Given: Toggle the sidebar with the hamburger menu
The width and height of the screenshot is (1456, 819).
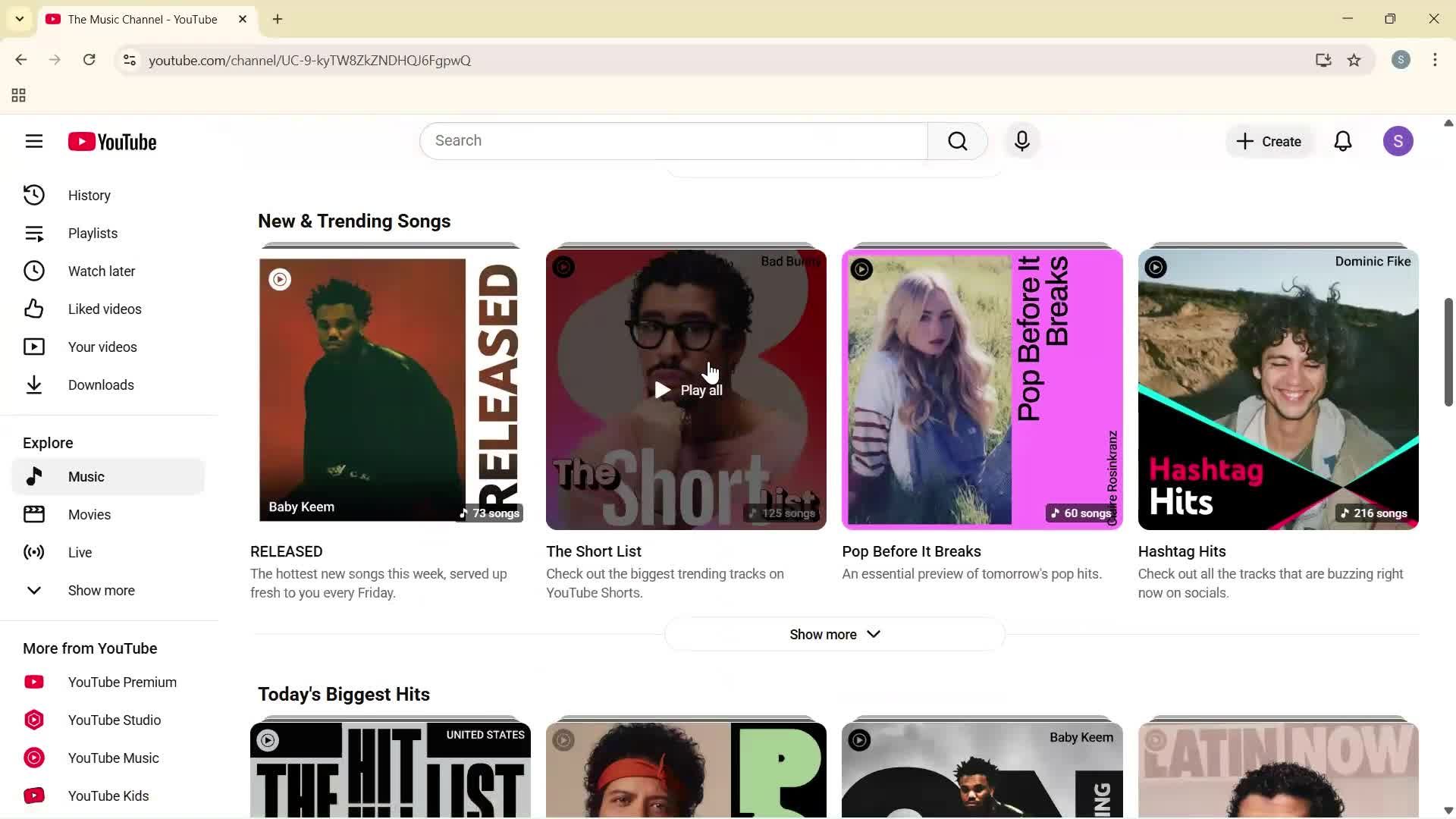Looking at the screenshot, I should click(x=34, y=141).
